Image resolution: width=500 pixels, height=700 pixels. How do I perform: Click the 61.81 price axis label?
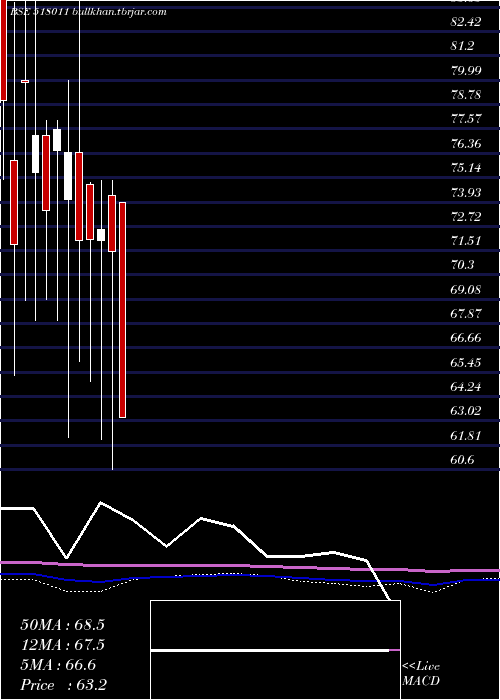pos(466,435)
